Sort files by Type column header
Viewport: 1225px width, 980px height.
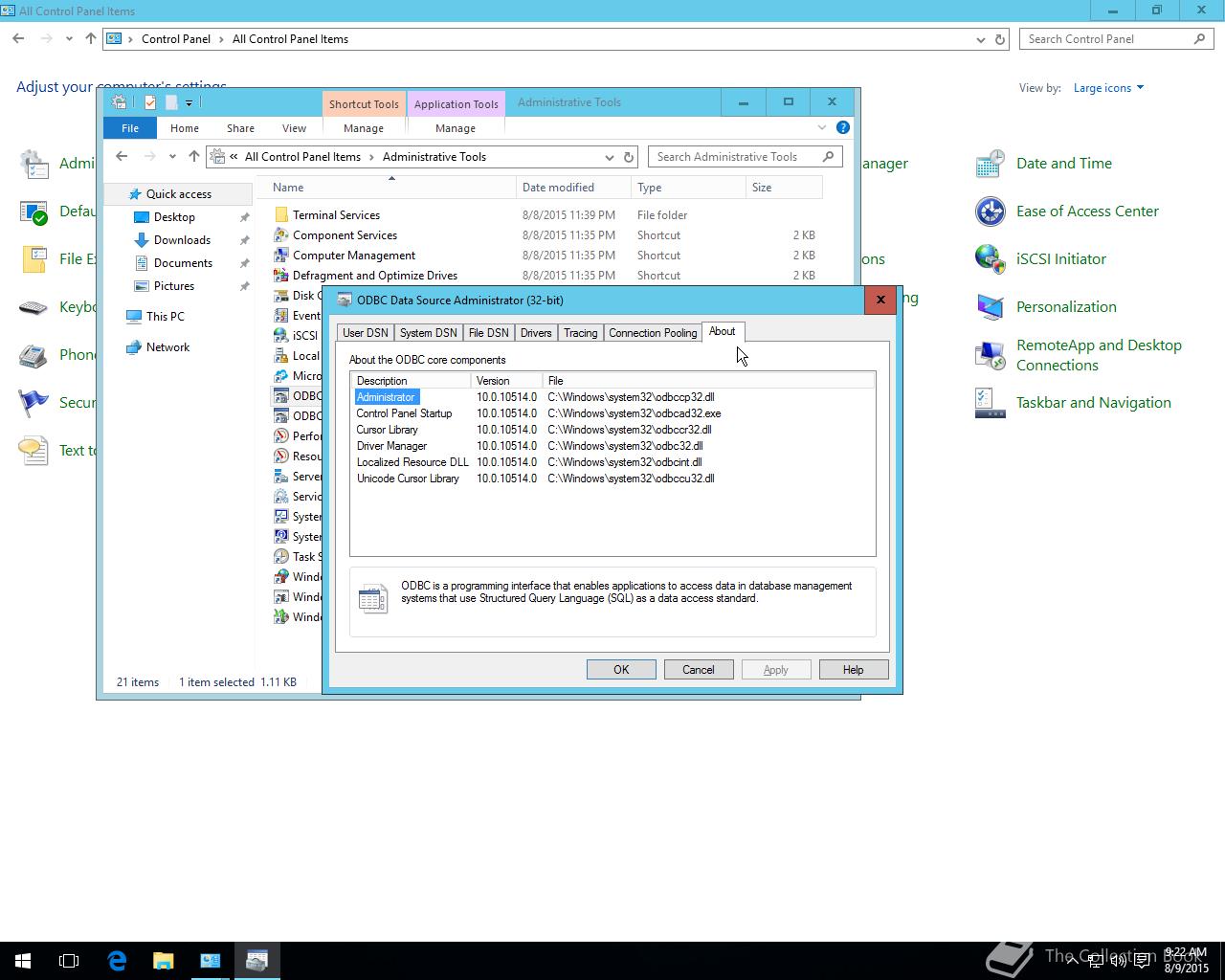coord(688,188)
